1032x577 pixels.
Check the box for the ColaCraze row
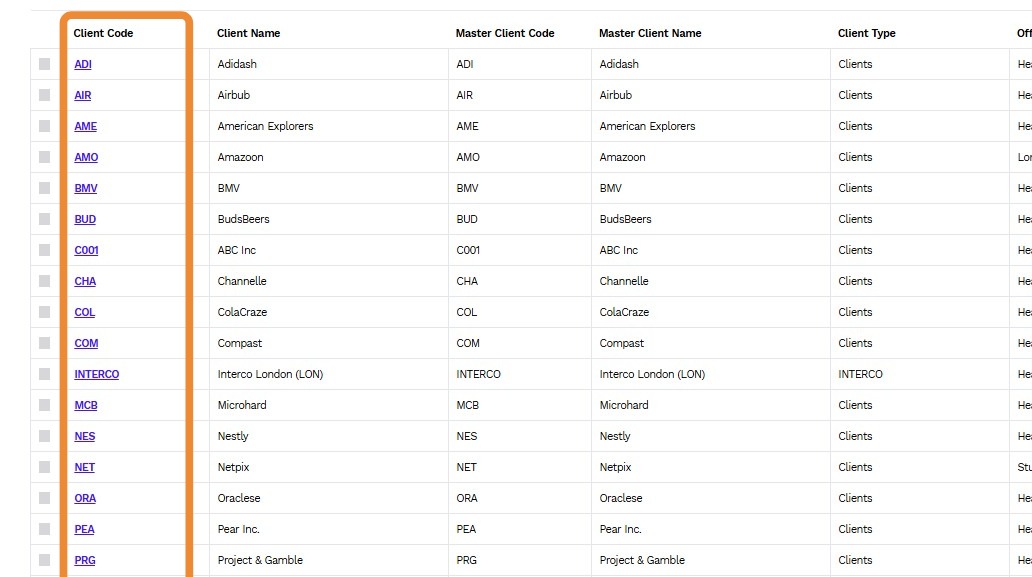(45, 312)
